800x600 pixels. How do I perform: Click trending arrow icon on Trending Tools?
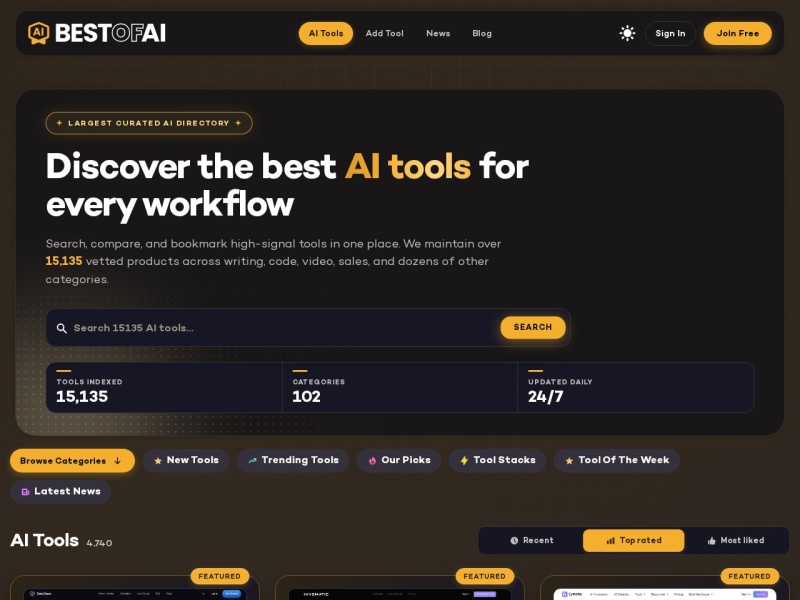coord(252,461)
